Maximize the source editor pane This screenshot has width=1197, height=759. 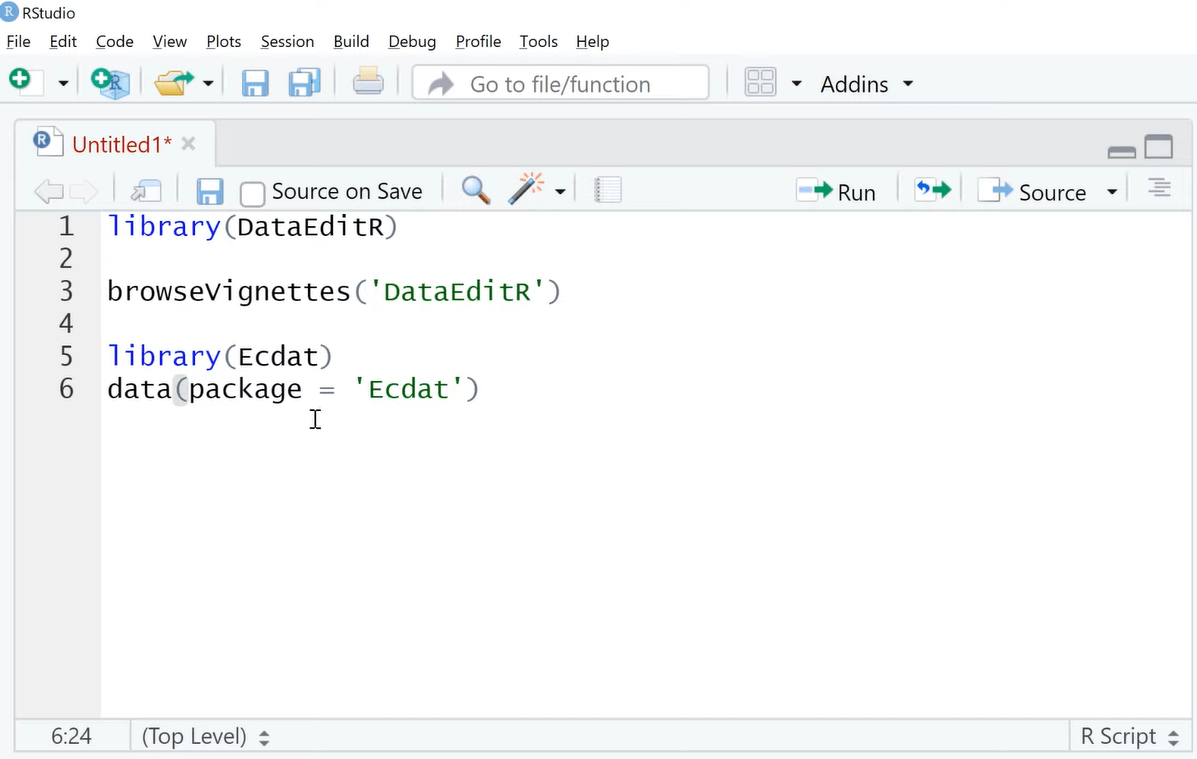click(1159, 147)
